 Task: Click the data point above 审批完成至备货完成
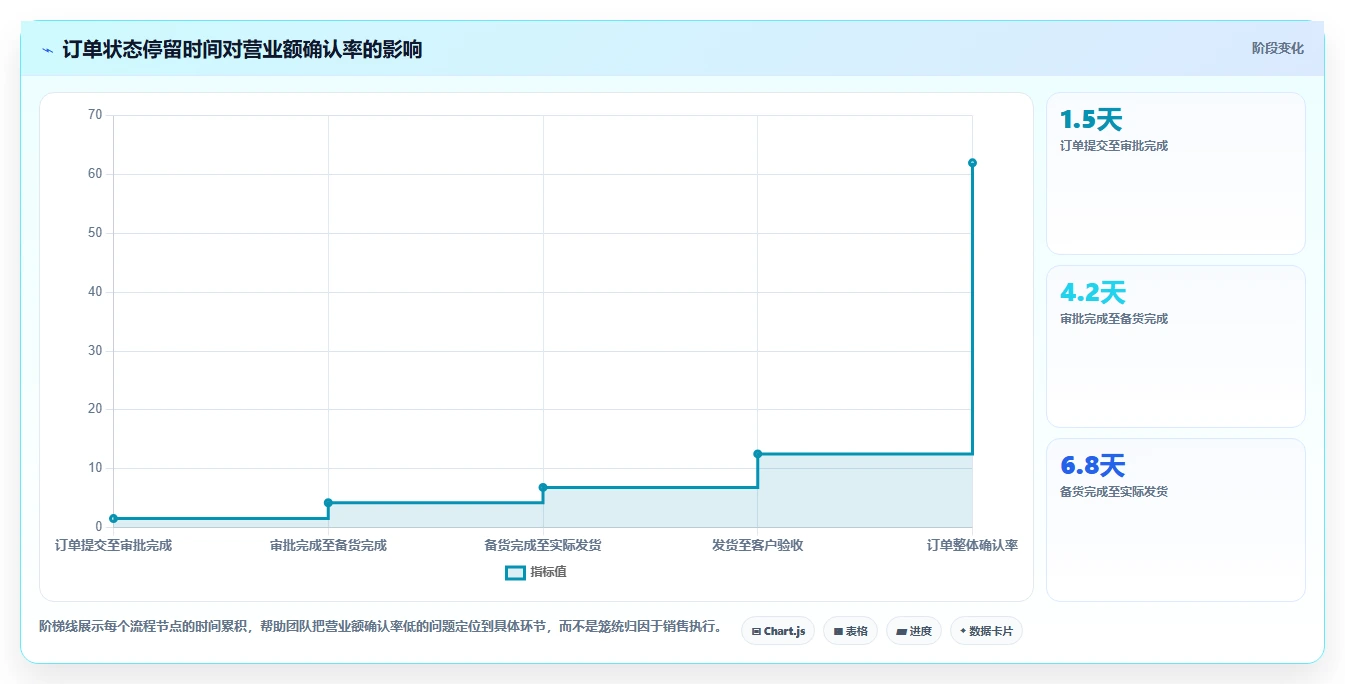point(328,502)
